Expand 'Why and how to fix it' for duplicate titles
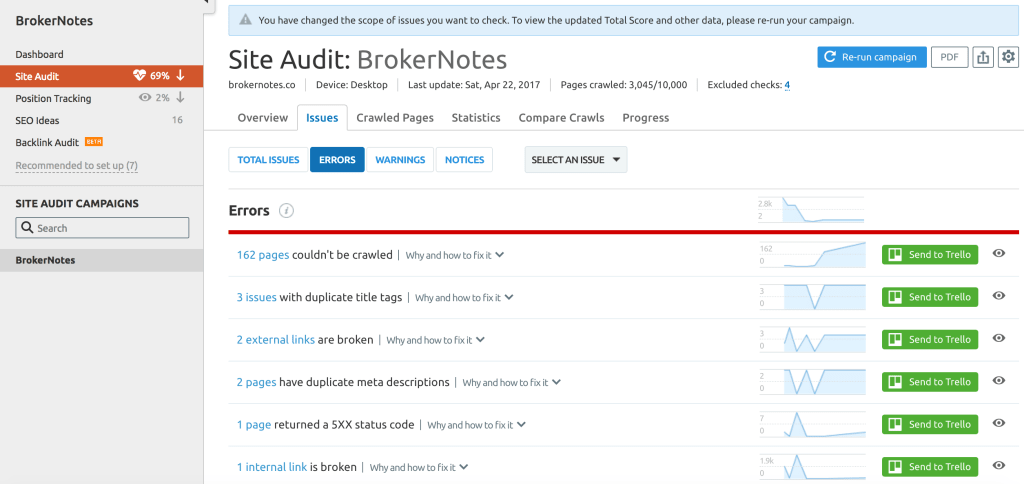The width and height of the screenshot is (1024, 484). point(464,298)
